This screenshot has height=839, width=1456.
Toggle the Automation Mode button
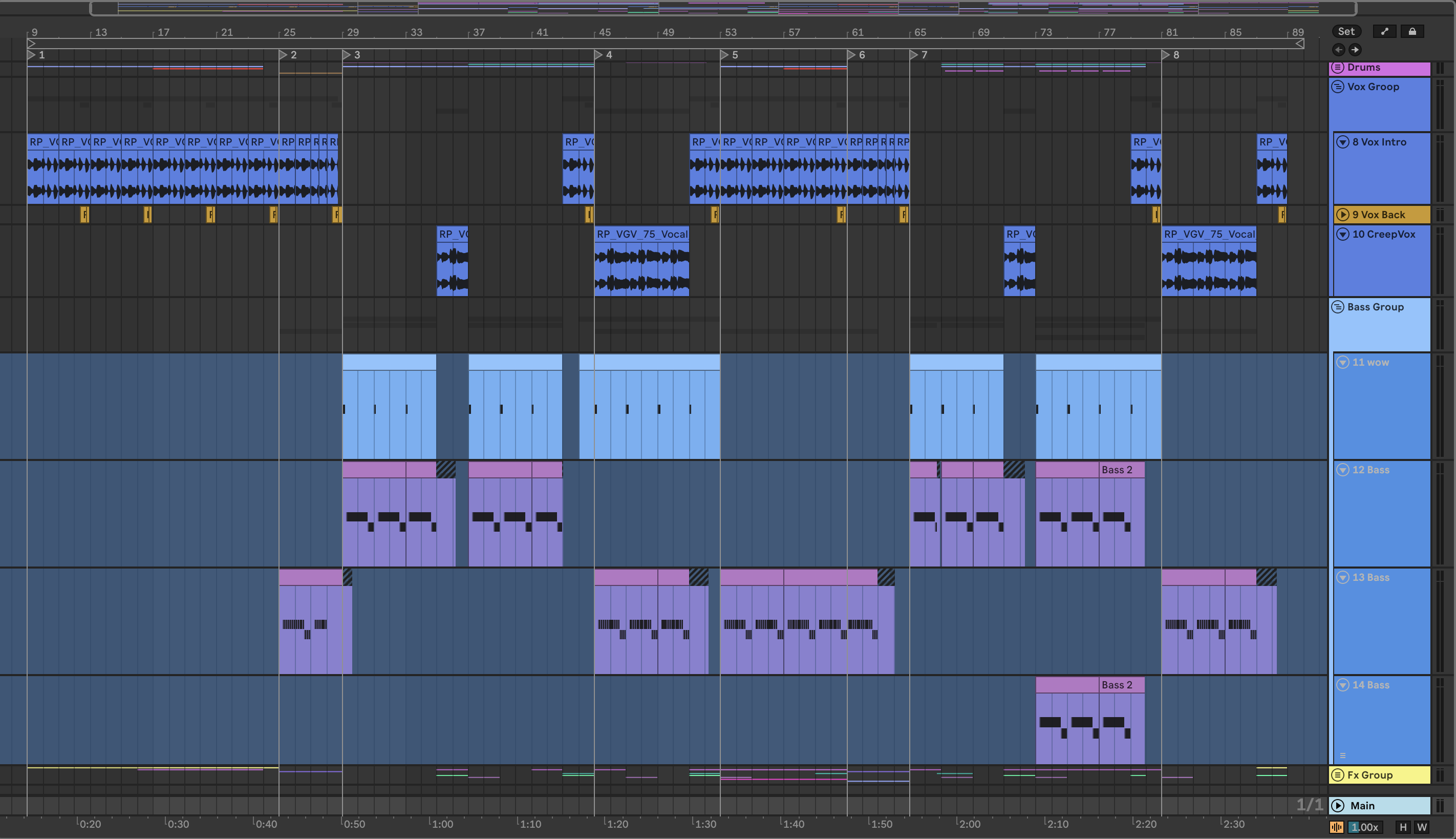pyautogui.click(x=1384, y=32)
